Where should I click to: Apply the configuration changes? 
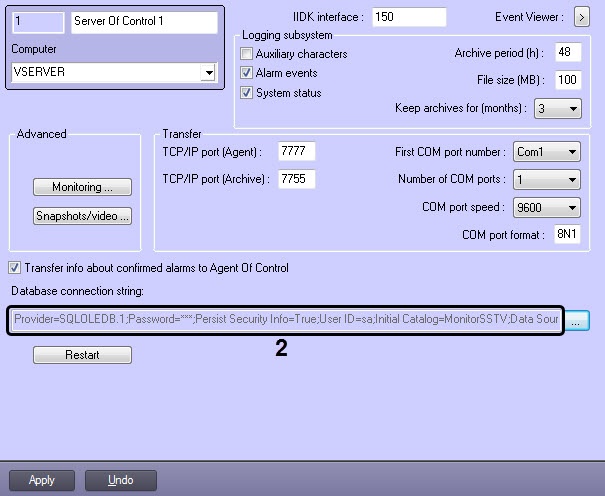[42, 480]
